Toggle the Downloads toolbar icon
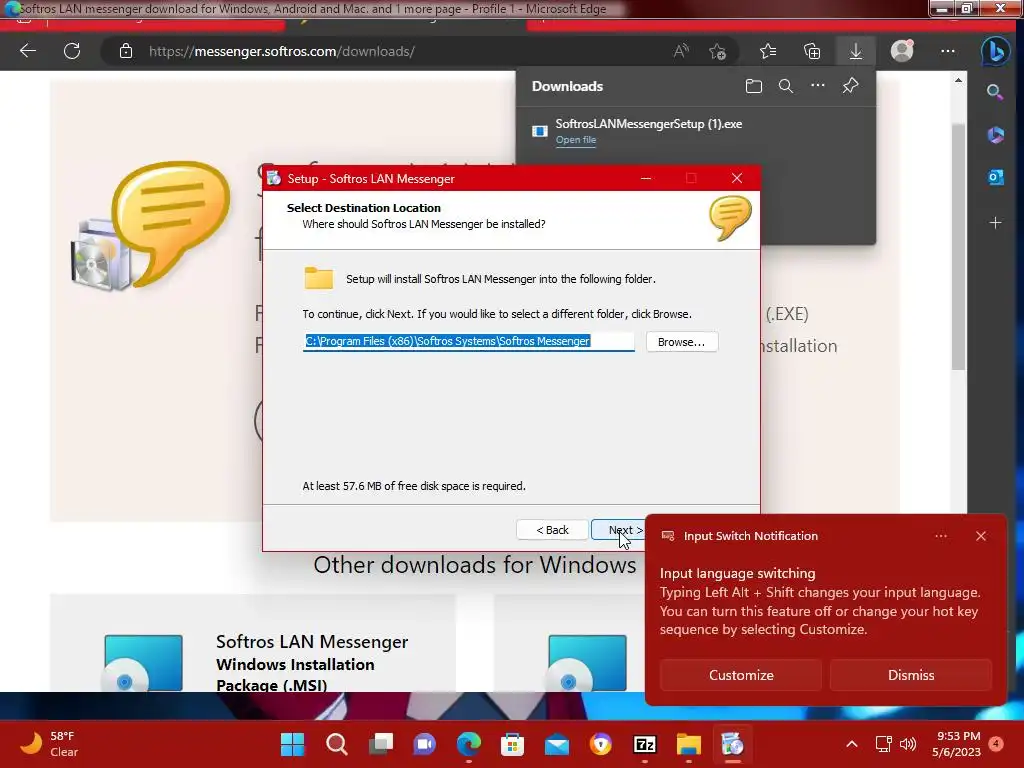1024x768 pixels. coord(856,51)
